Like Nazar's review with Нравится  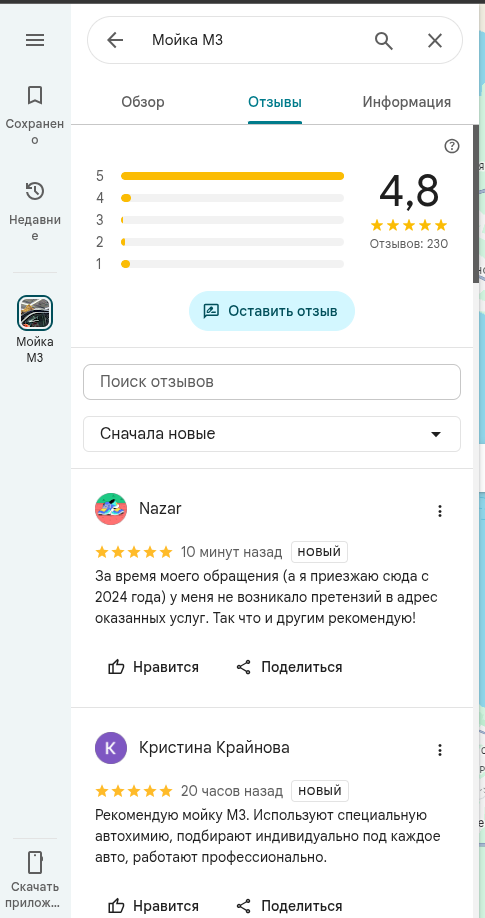pyautogui.click(x=153, y=667)
